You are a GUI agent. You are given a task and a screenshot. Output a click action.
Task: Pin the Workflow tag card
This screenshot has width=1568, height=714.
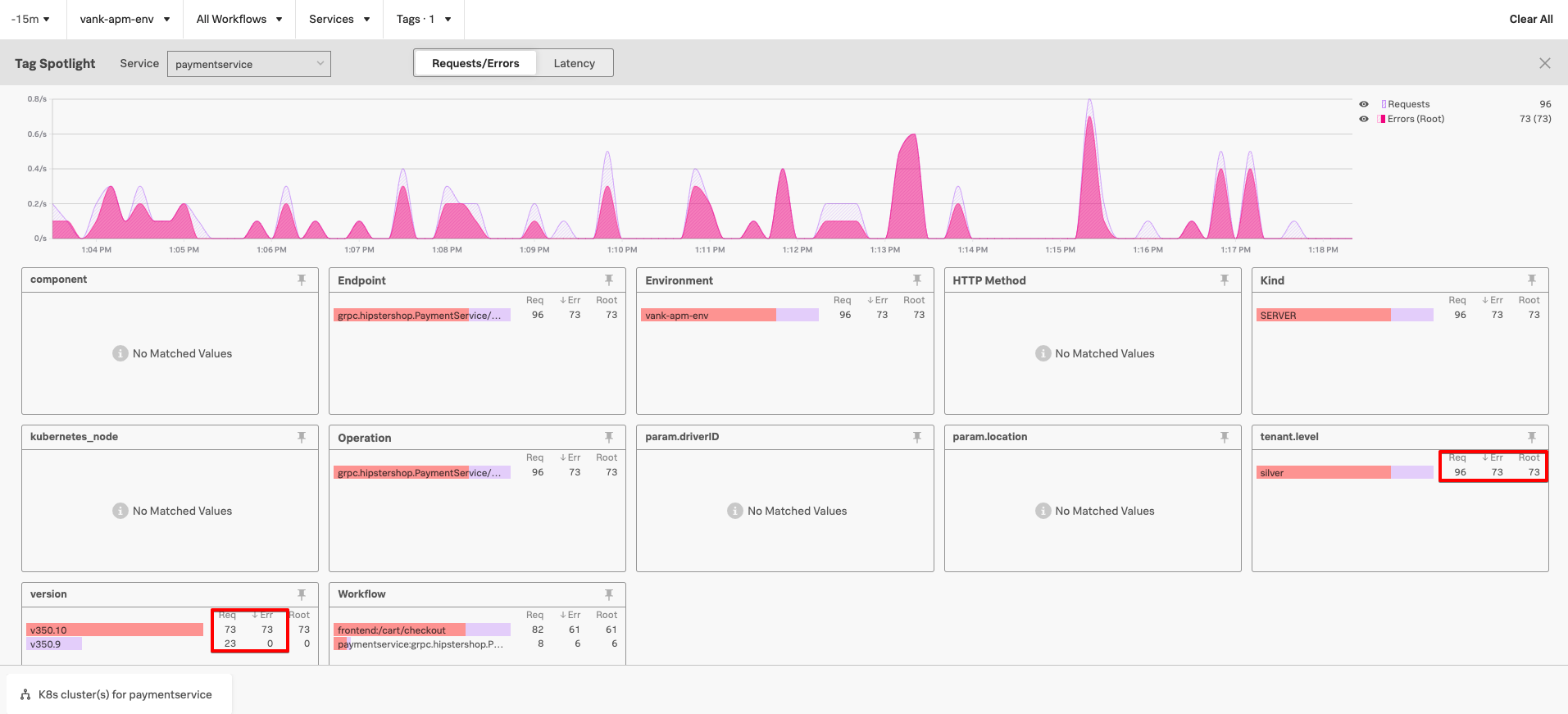(x=609, y=594)
